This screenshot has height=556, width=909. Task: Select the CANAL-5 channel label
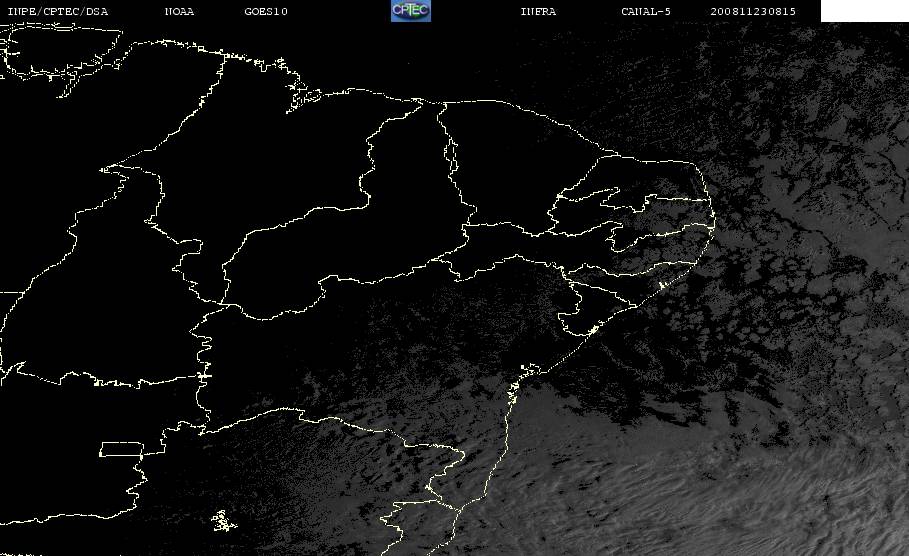click(646, 12)
